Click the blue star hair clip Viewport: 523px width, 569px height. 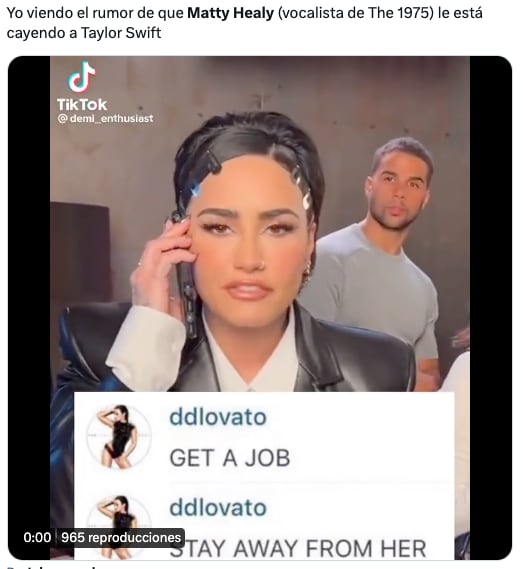click(x=195, y=189)
